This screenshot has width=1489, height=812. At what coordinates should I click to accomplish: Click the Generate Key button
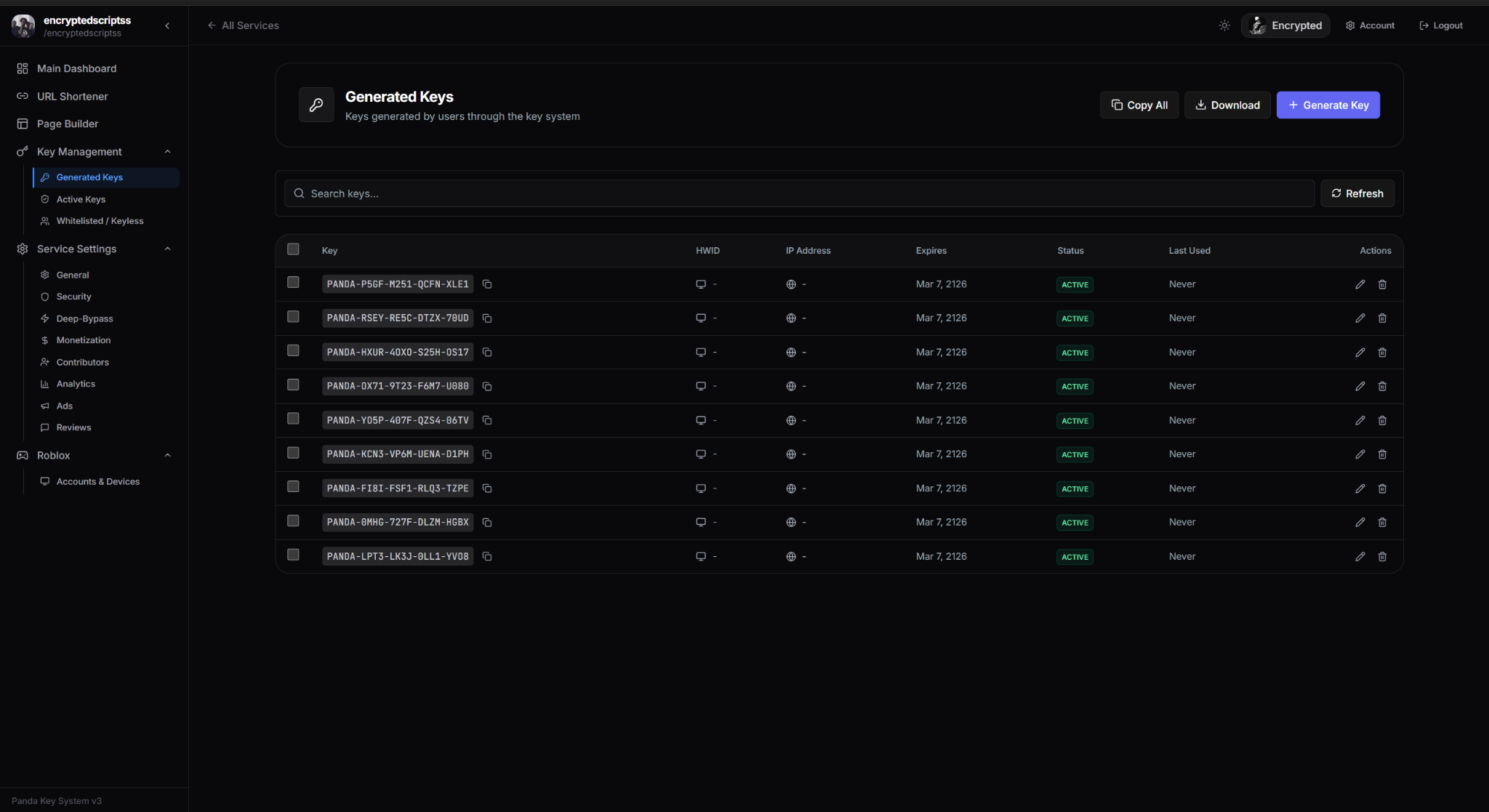pos(1328,105)
